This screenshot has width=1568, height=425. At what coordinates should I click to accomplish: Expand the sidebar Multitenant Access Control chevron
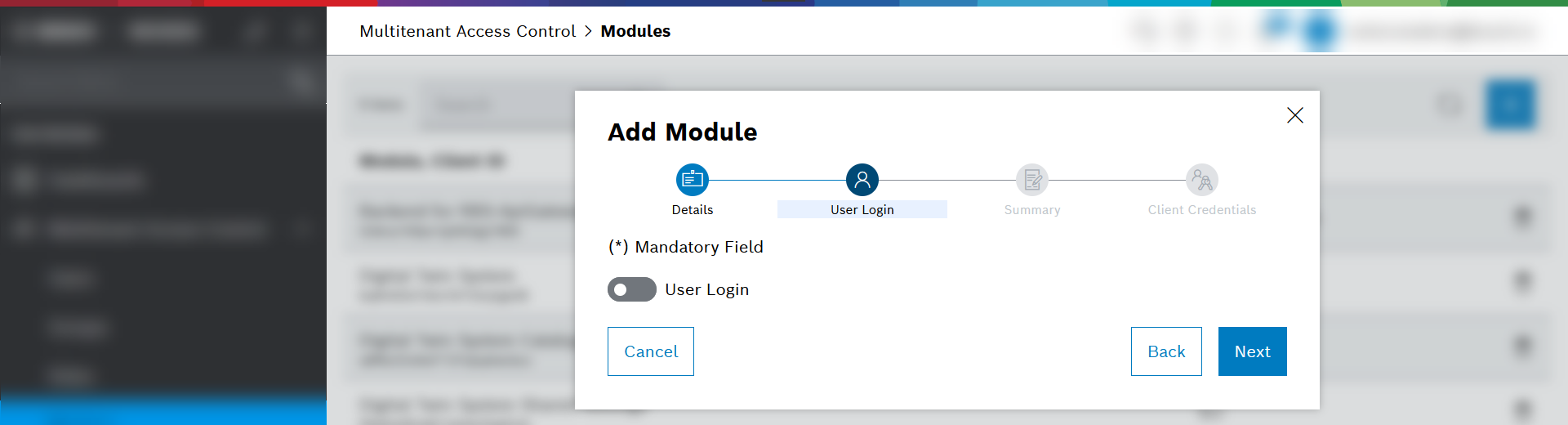coord(302,230)
